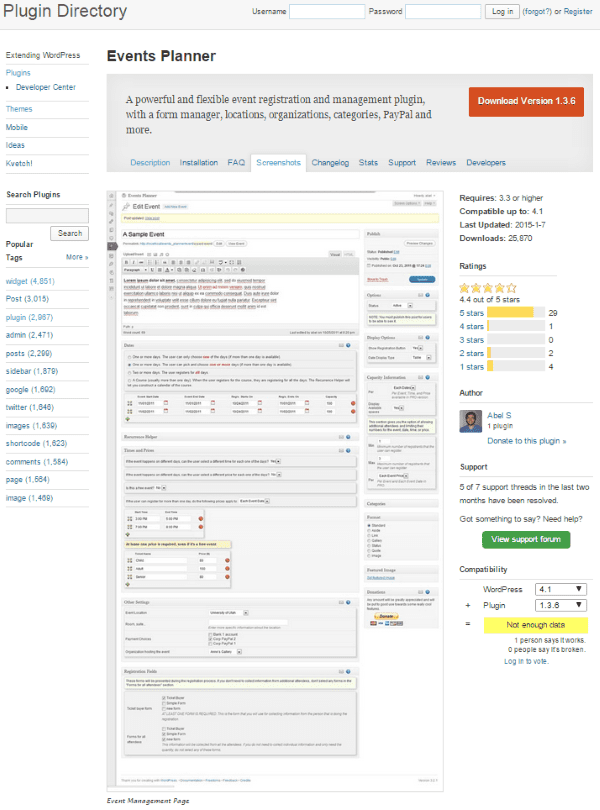Image resolution: width=600 pixels, height=810 pixels.
Task: Open the twitter tag
Action: click(29, 407)
